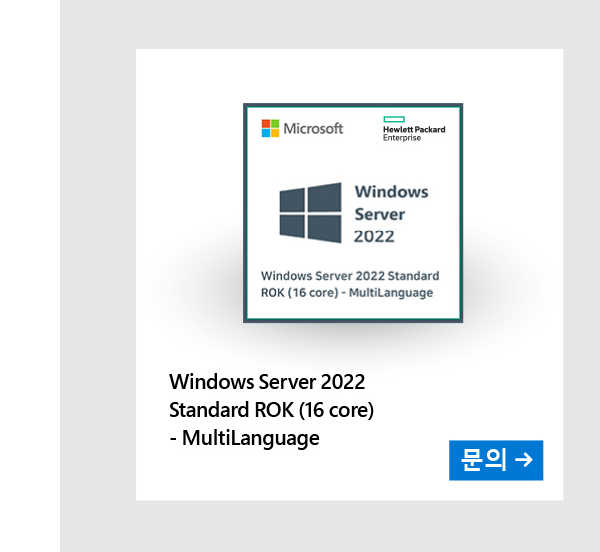
Task: Open the Windows Server 2022 product box thumbnail
Action: [353, 213]
